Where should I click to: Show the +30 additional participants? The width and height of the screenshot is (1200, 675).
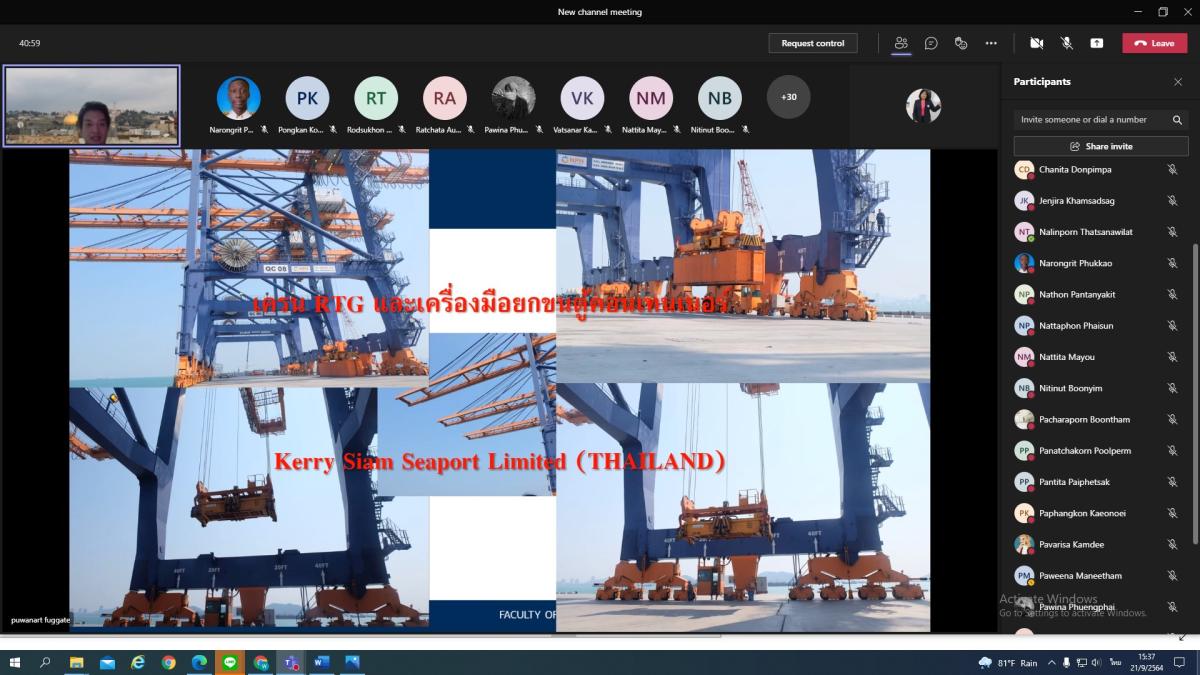click(789, 97)
